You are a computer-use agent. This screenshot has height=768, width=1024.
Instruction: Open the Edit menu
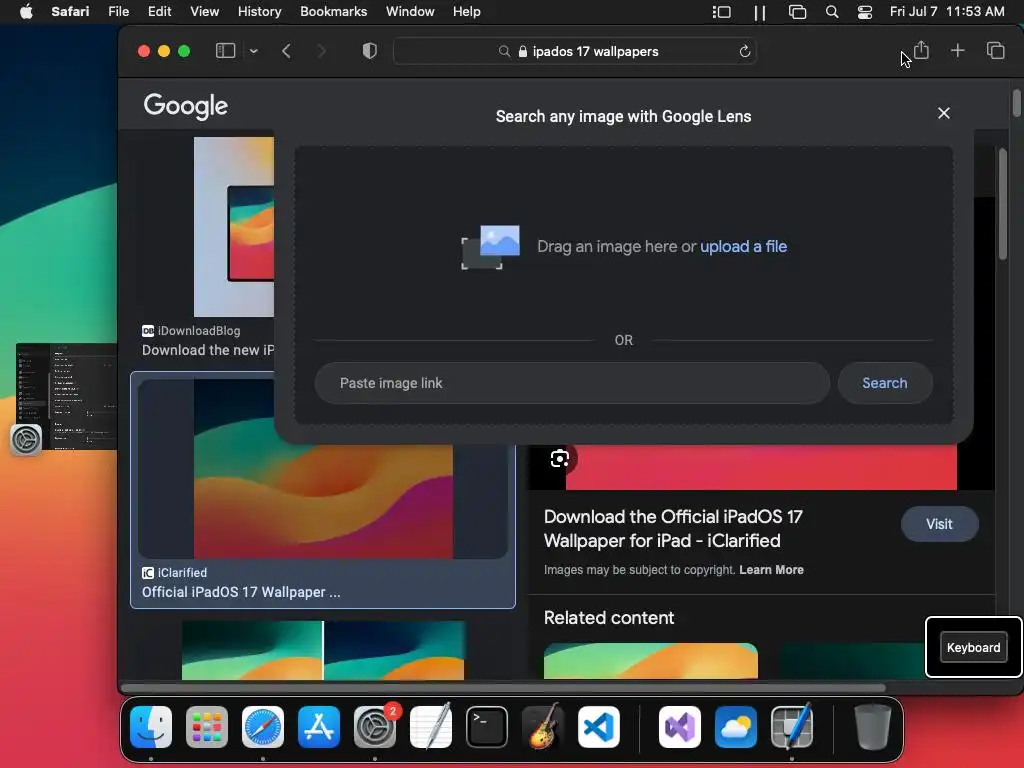[159, 12]
